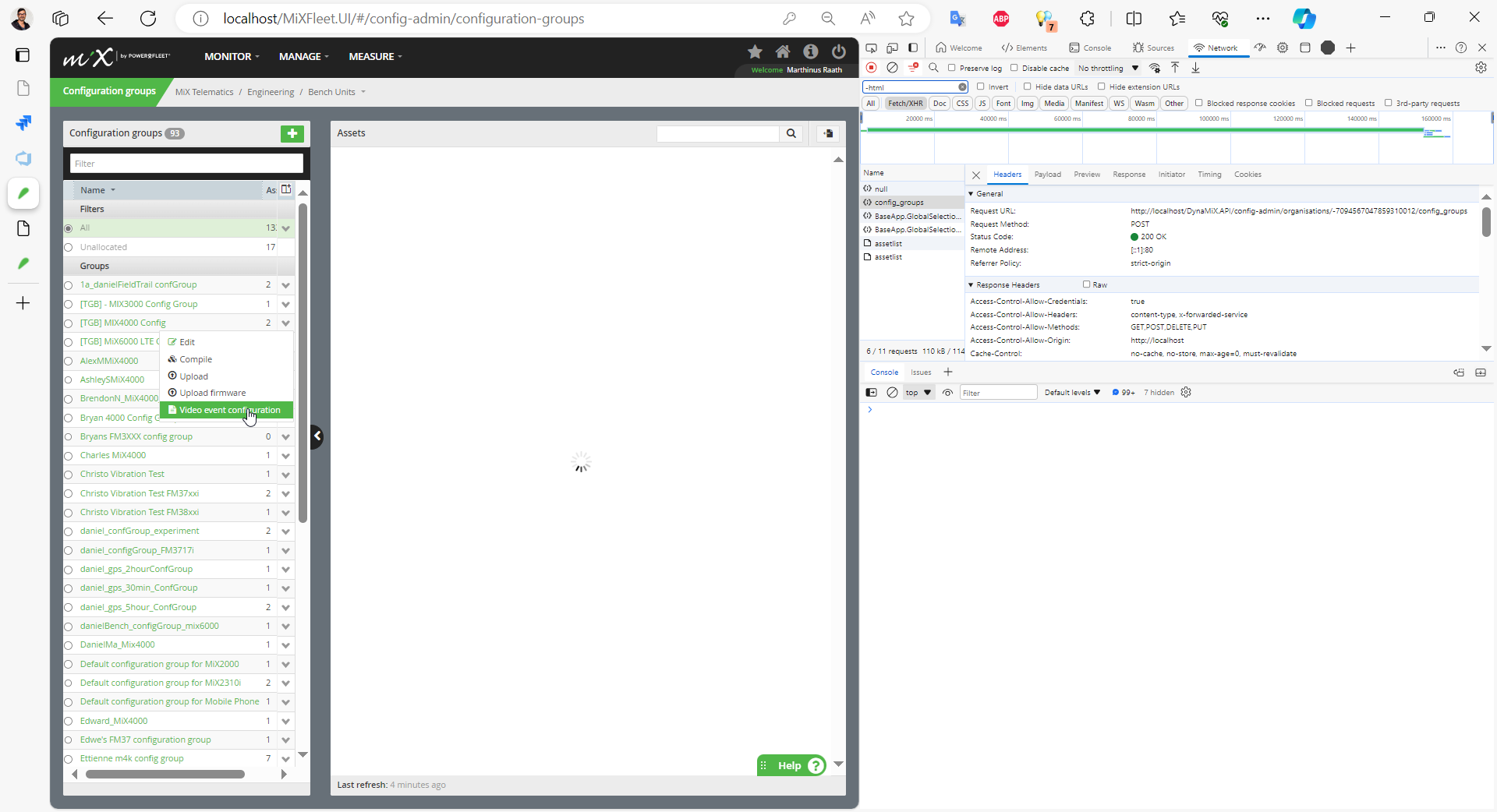Click the search magnifier in Assets panel
This screenshot has height=812, width=1497.
click(x=791, y=134)
